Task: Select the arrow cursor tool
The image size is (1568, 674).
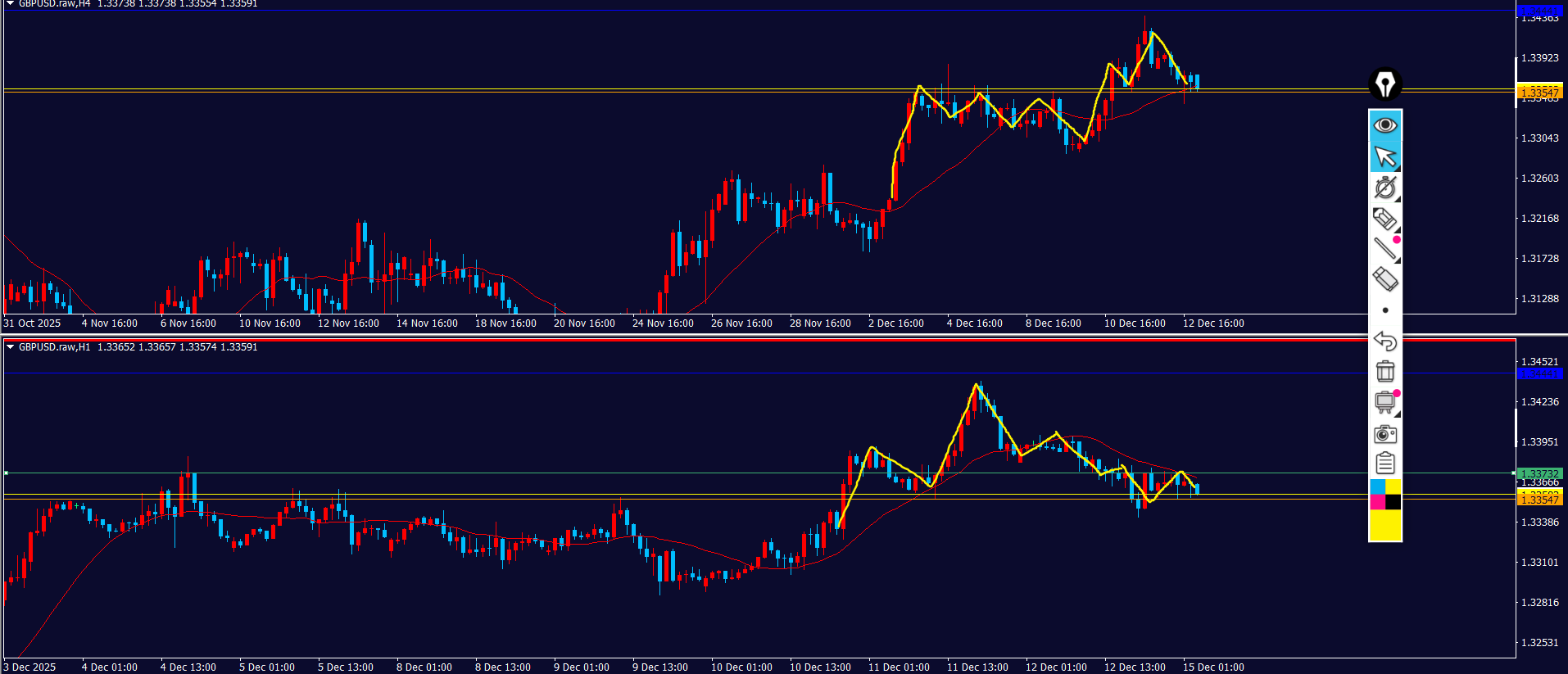Action: coord(1384,156)
